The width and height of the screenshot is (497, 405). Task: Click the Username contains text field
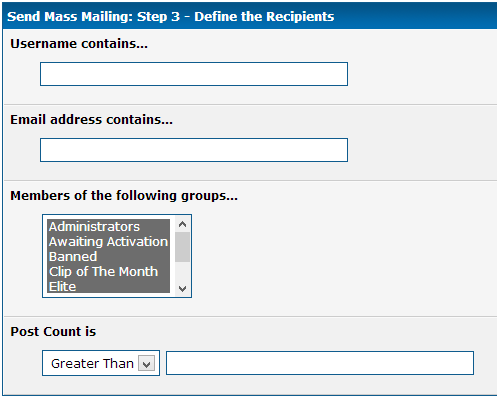194,74
